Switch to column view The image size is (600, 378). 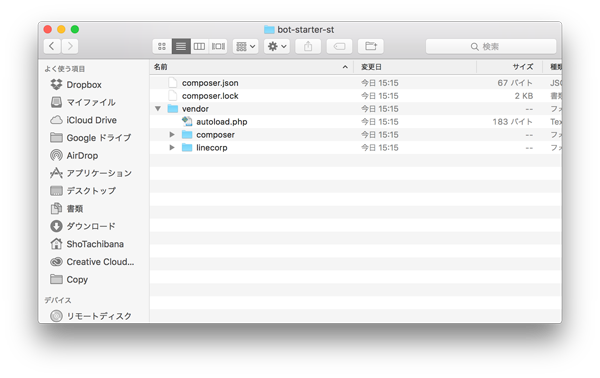click(199, 46)
